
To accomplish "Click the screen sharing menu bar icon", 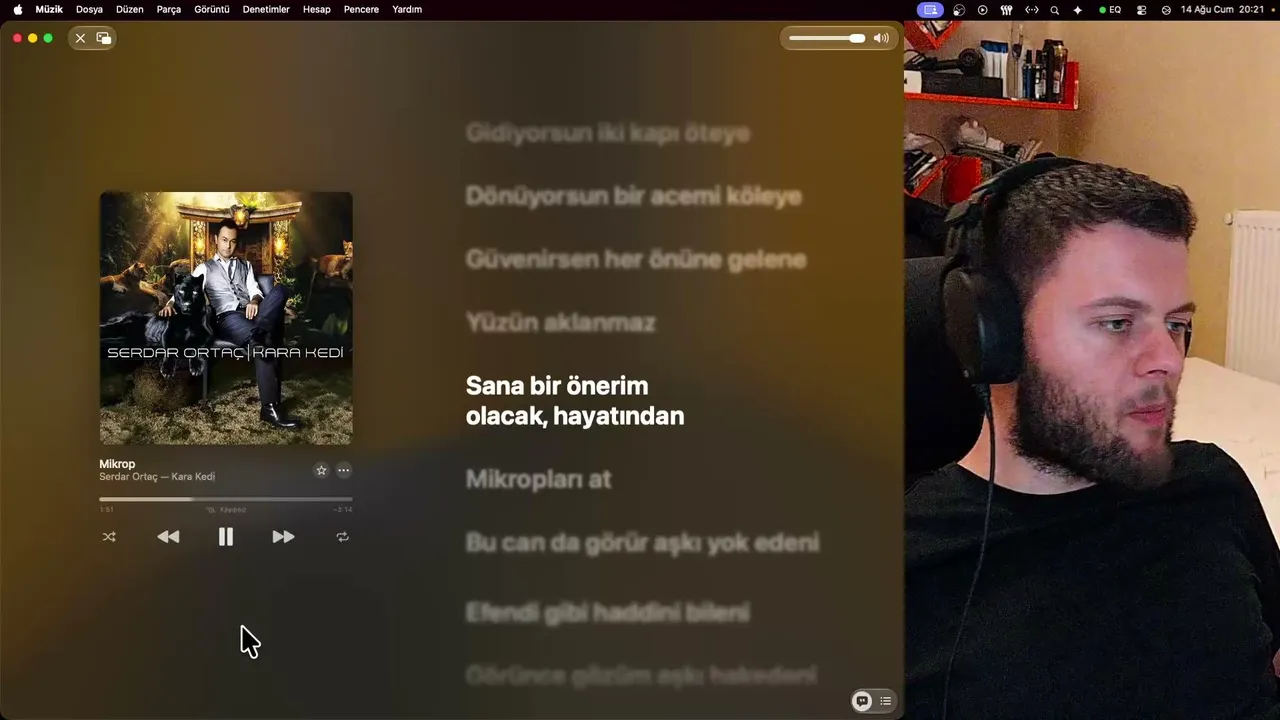I will click(x=930, y=9).
